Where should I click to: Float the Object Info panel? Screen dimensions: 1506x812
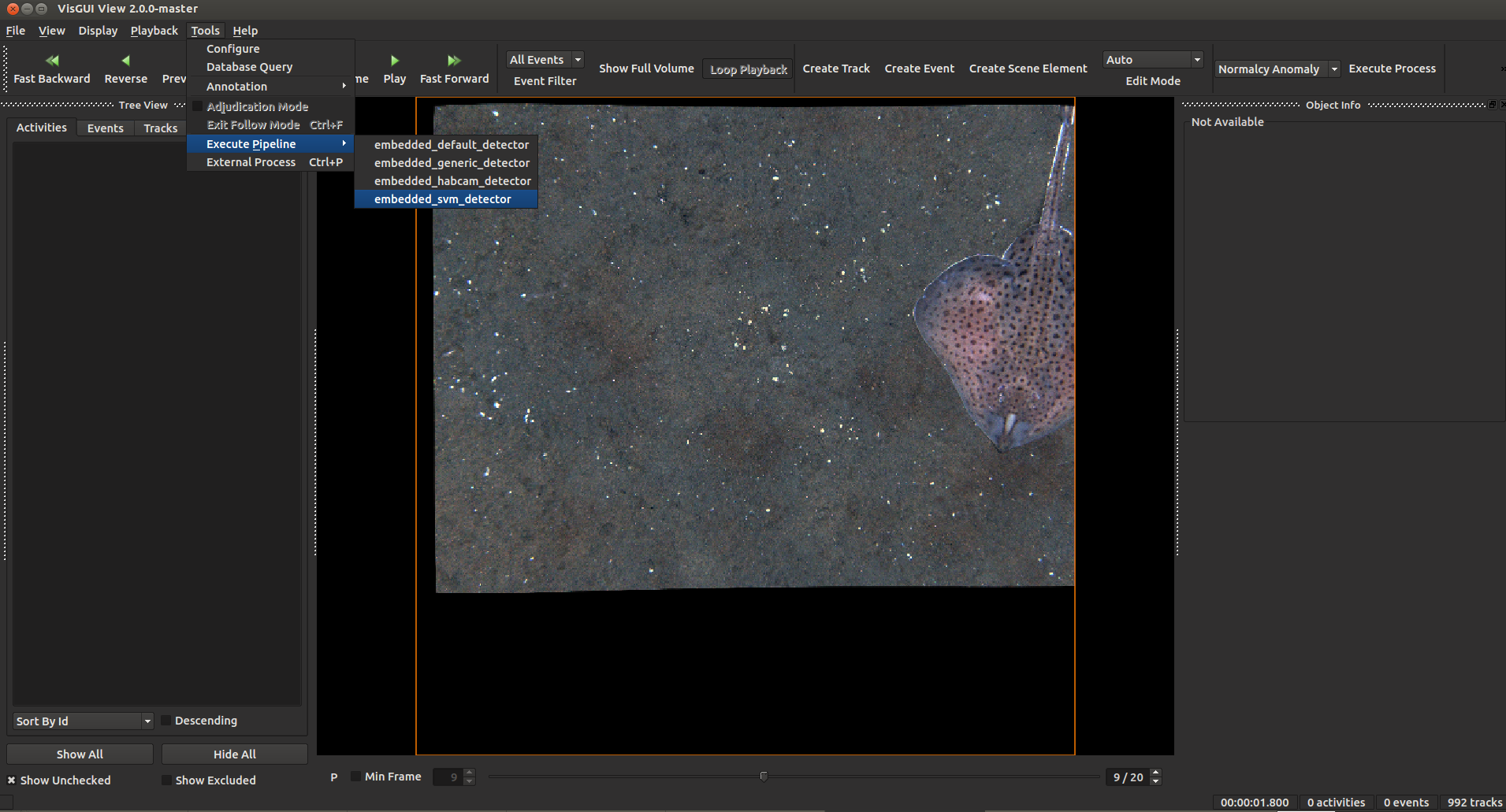point(1492,105)
